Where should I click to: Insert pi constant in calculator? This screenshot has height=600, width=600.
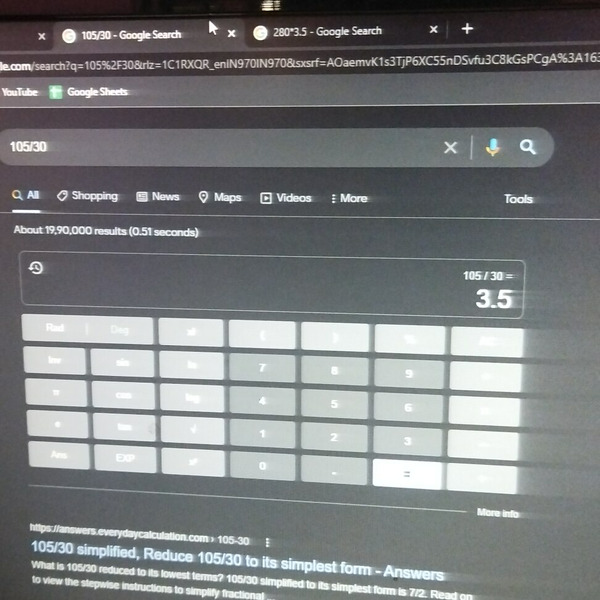point(56,392)
